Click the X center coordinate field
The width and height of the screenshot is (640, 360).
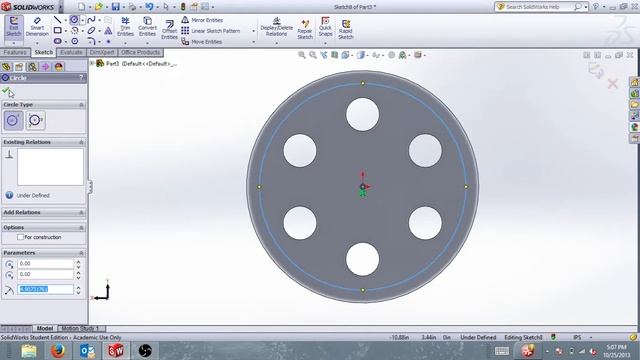pos(45,264)
